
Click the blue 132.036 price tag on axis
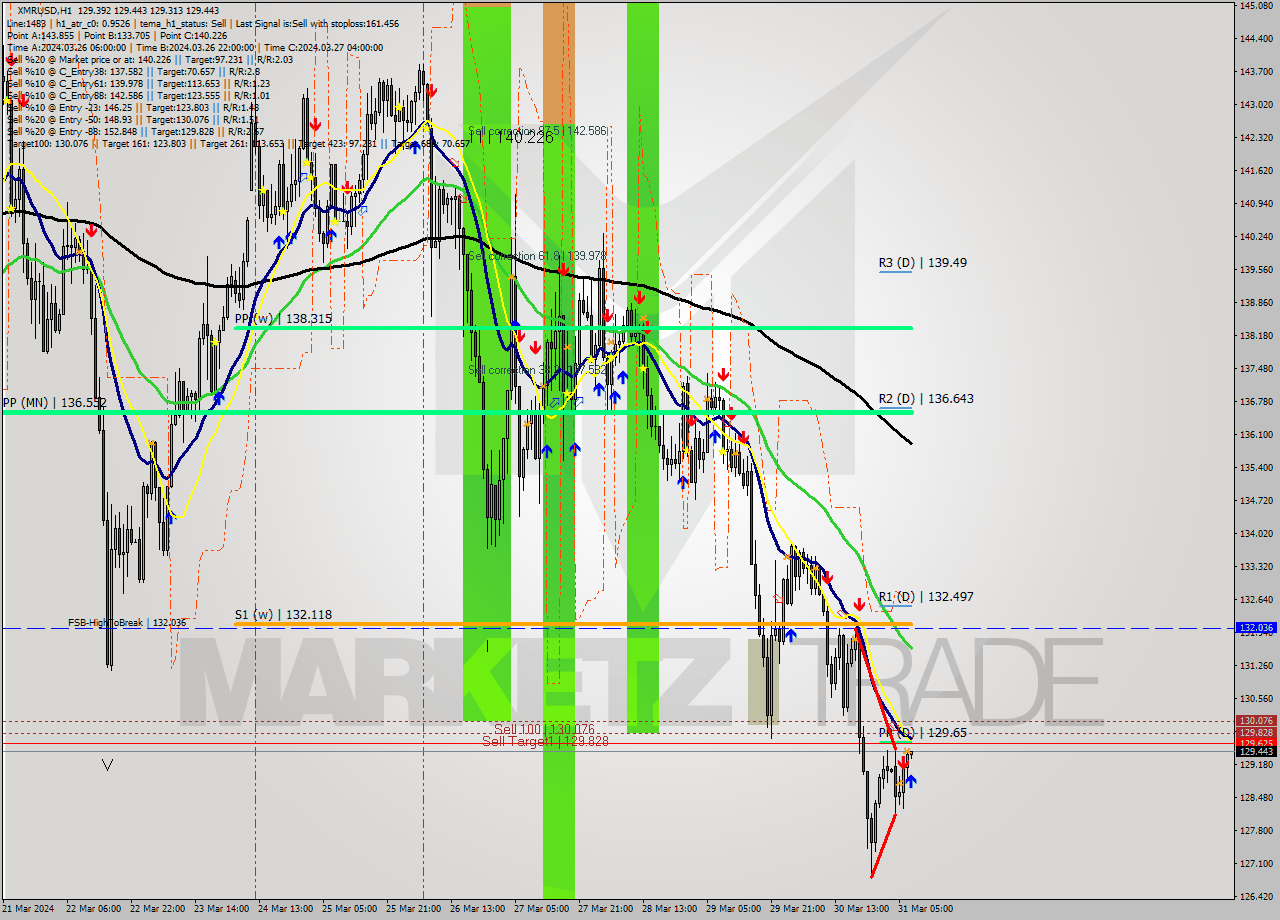point(1256,628)
